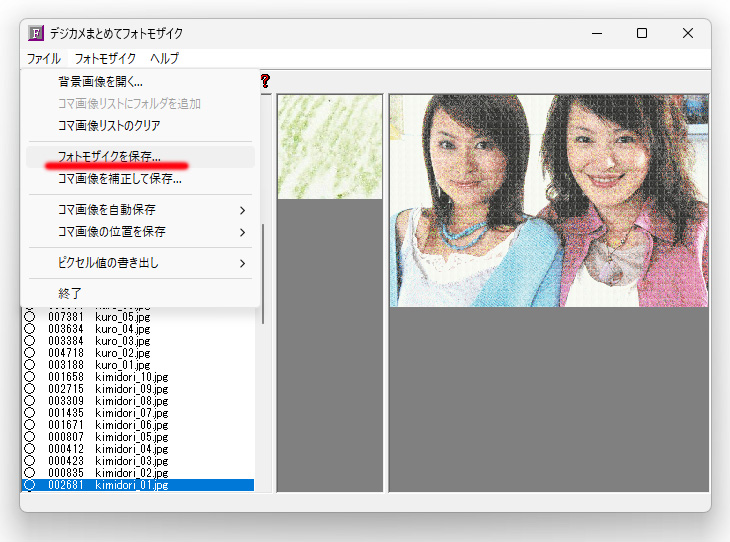Expand the ピクセル値の書き出し submenu
Viewport: 730px width, 542px height.
(x=140, y=263)
